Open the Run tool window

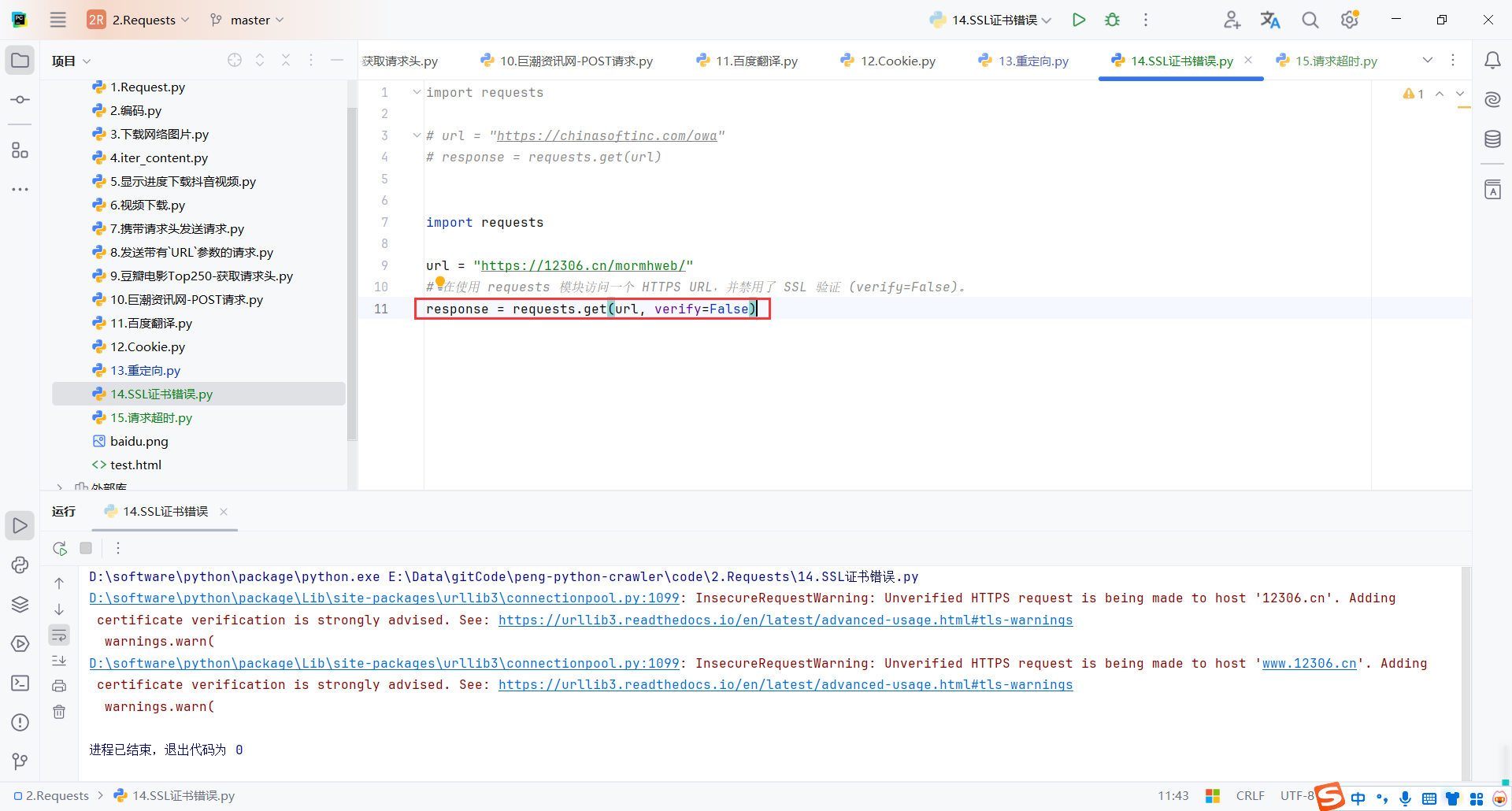(x=20, y=526)
